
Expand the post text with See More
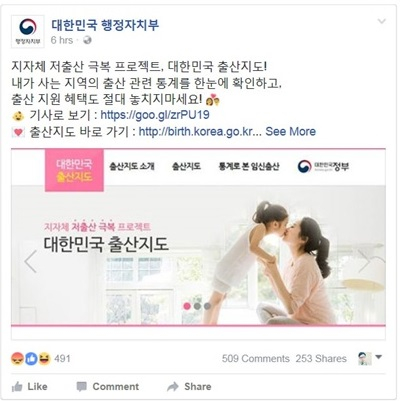click(x=290, y=131)
